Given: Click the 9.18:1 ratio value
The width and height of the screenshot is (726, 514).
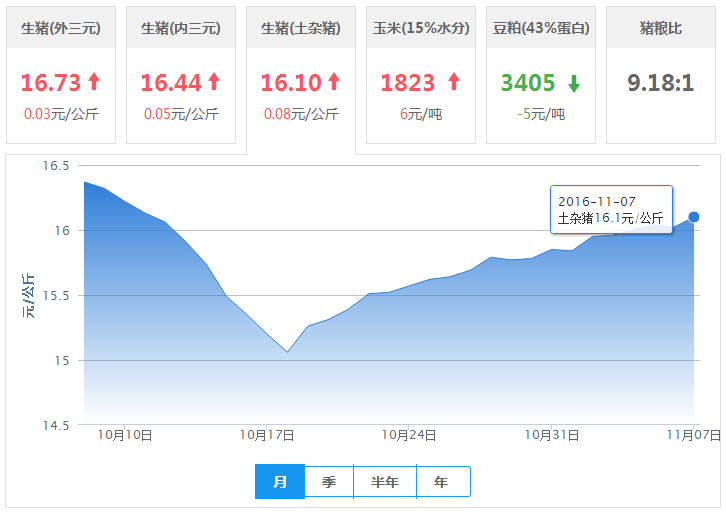Looking at the screenshot, I should pos(660,83).
